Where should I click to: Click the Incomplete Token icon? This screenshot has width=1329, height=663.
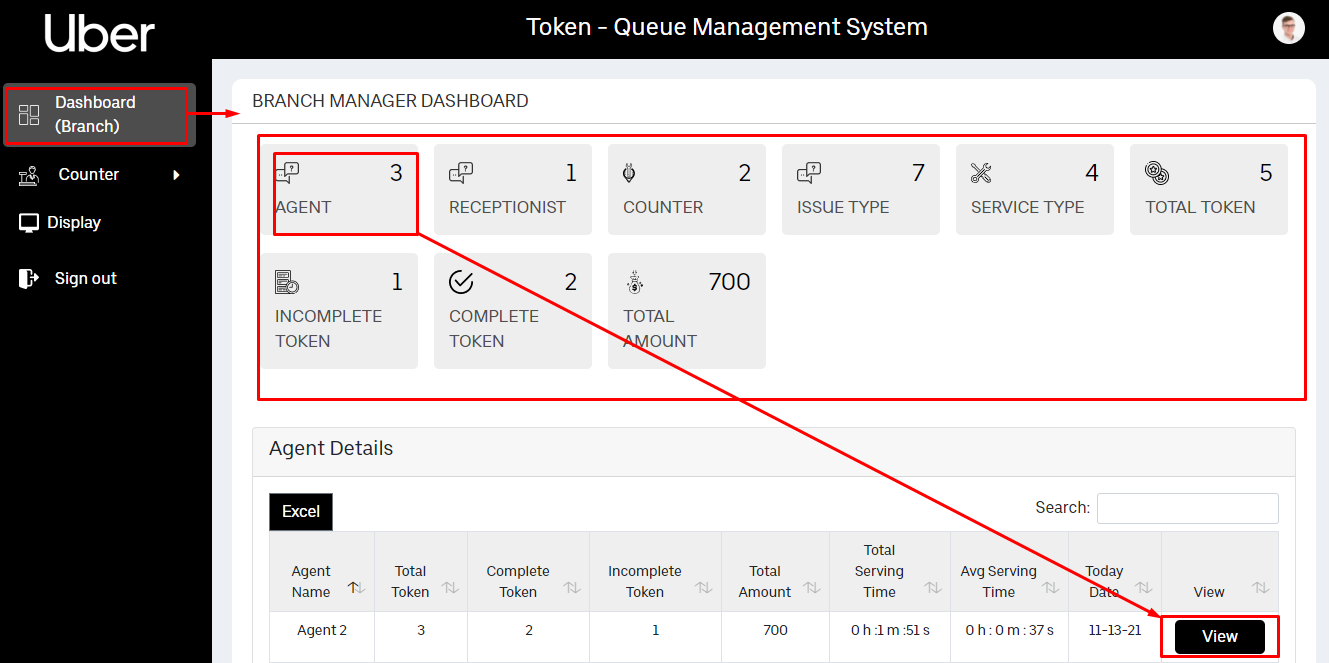click(x=287, y=282)
